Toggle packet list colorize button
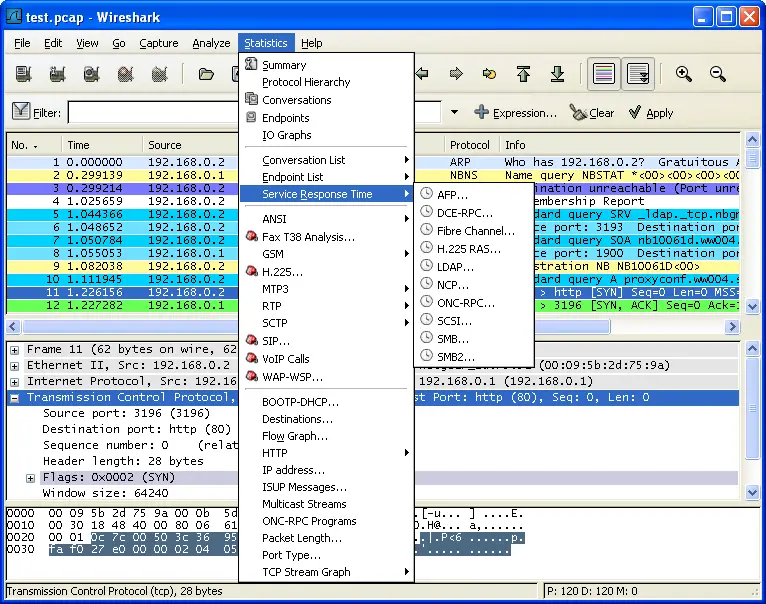This screenshot has width=766, height=604. pyautogui.click(x=603, y=74)
